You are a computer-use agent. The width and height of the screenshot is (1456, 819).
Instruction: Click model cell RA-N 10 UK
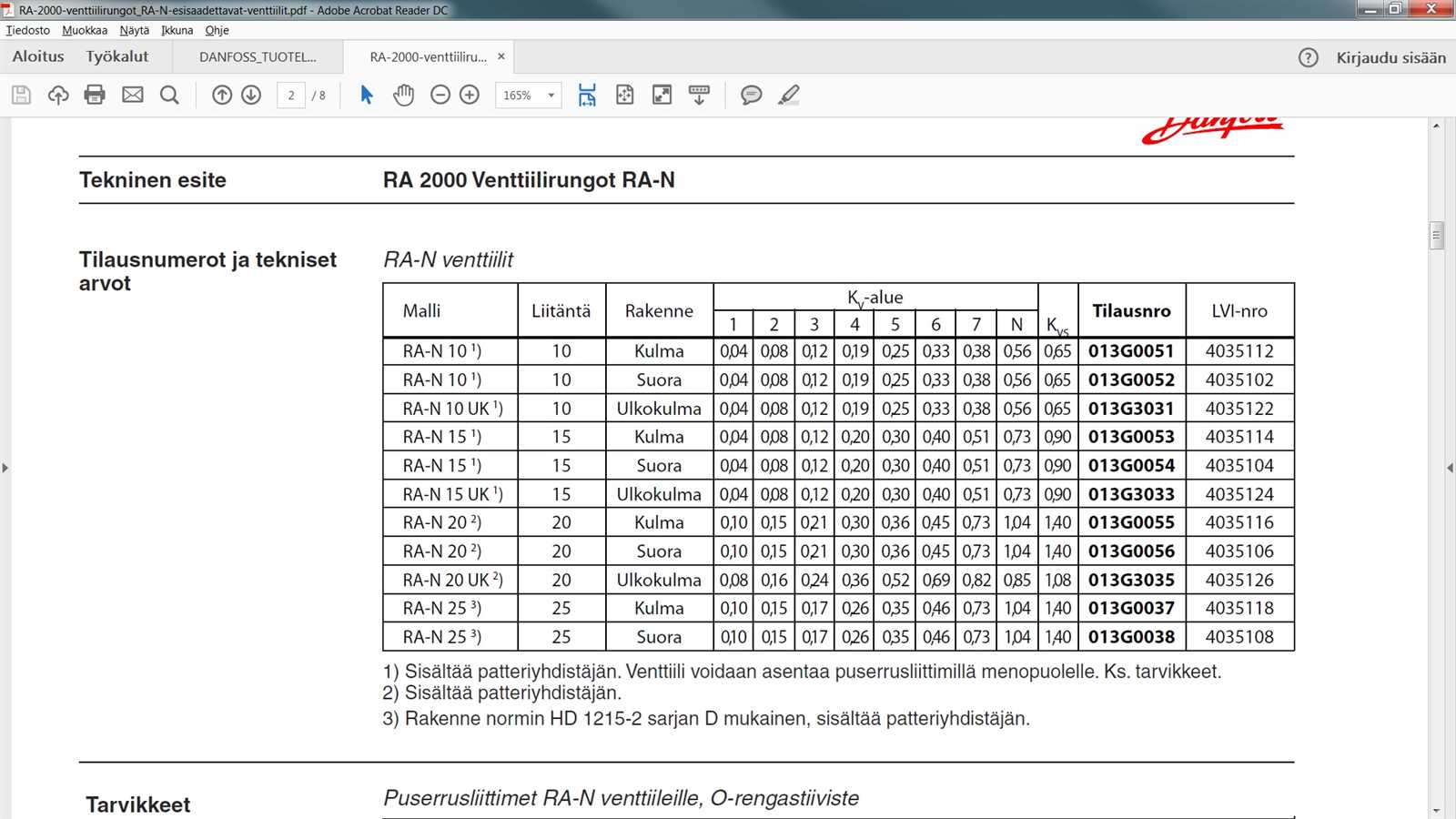[452, 409]
